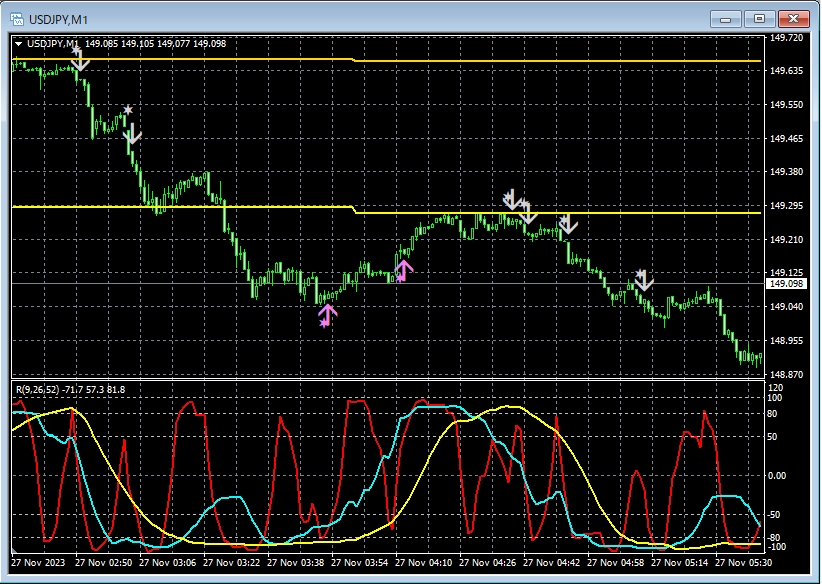The width and height of the screenshot is (822, 584).
Task: Click the chart window icon in title bar
Action: coord(17,19)
